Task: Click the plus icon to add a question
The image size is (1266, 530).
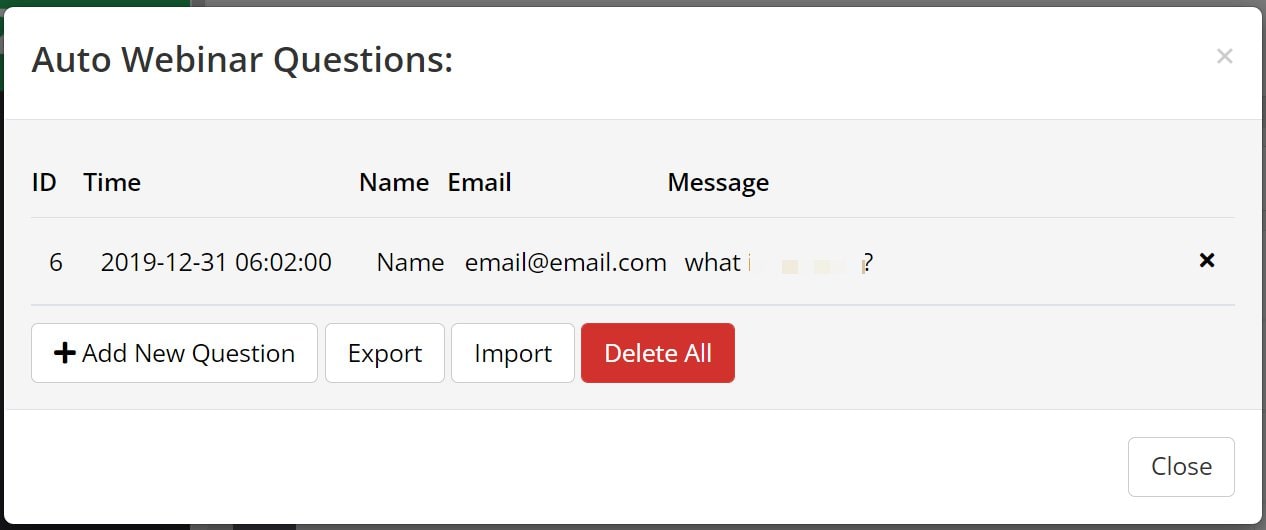Action: (65, 353)
